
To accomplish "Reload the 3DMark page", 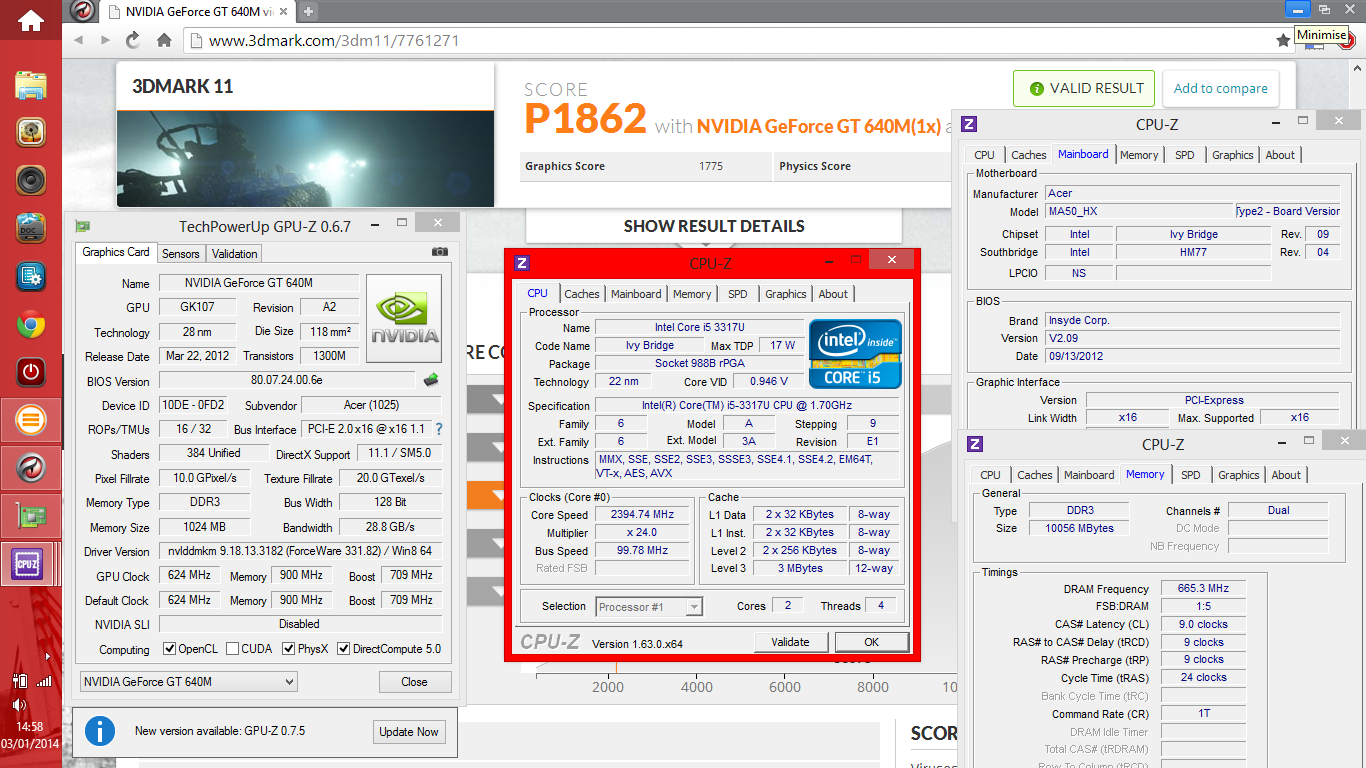I will click(x=133, y=41).
